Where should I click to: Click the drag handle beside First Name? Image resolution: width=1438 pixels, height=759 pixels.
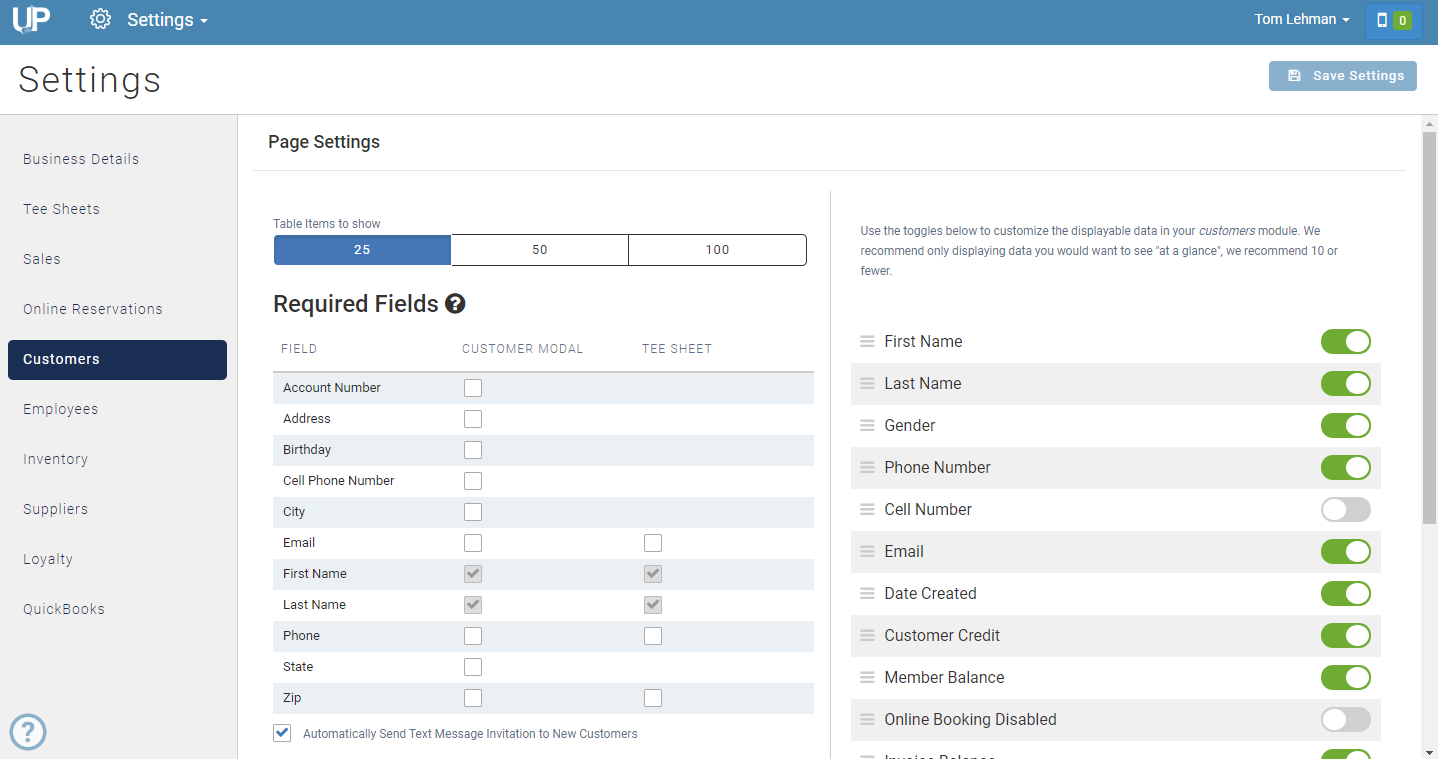867,342
